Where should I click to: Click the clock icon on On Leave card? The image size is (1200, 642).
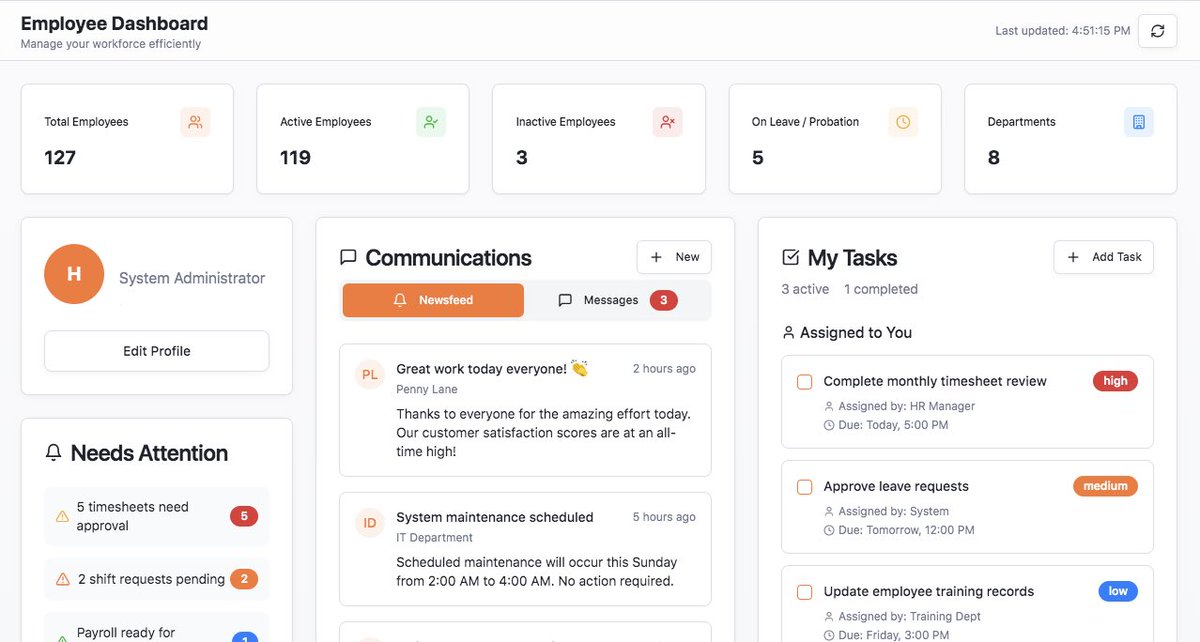903,121
